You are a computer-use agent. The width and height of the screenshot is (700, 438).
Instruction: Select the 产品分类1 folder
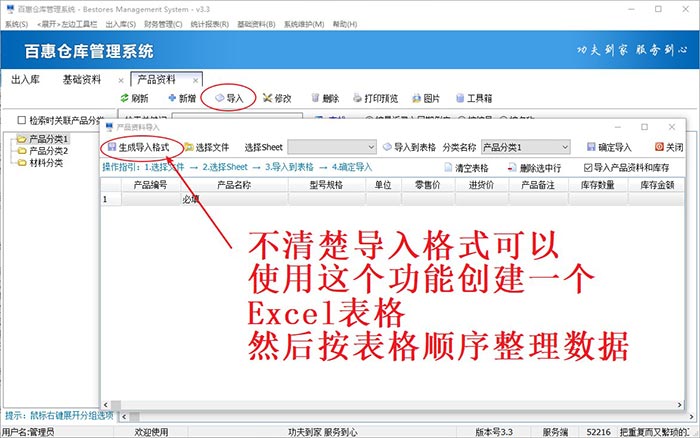42,139
